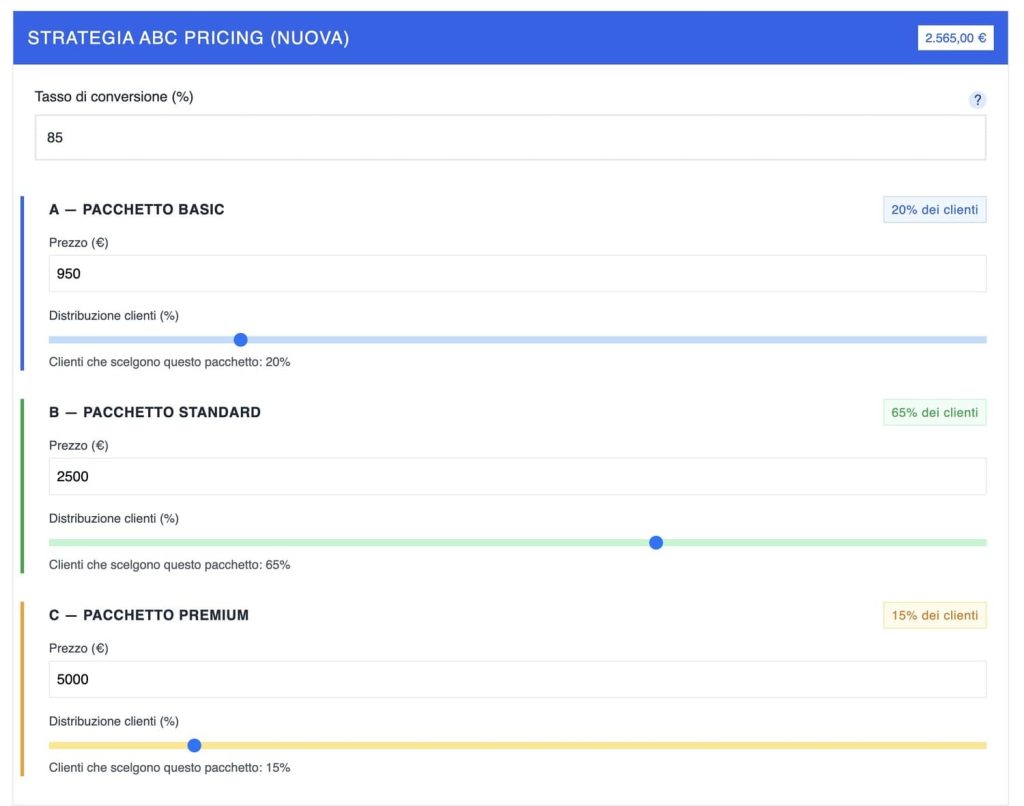Click the 15% dei clienti badge

(934, 615)
